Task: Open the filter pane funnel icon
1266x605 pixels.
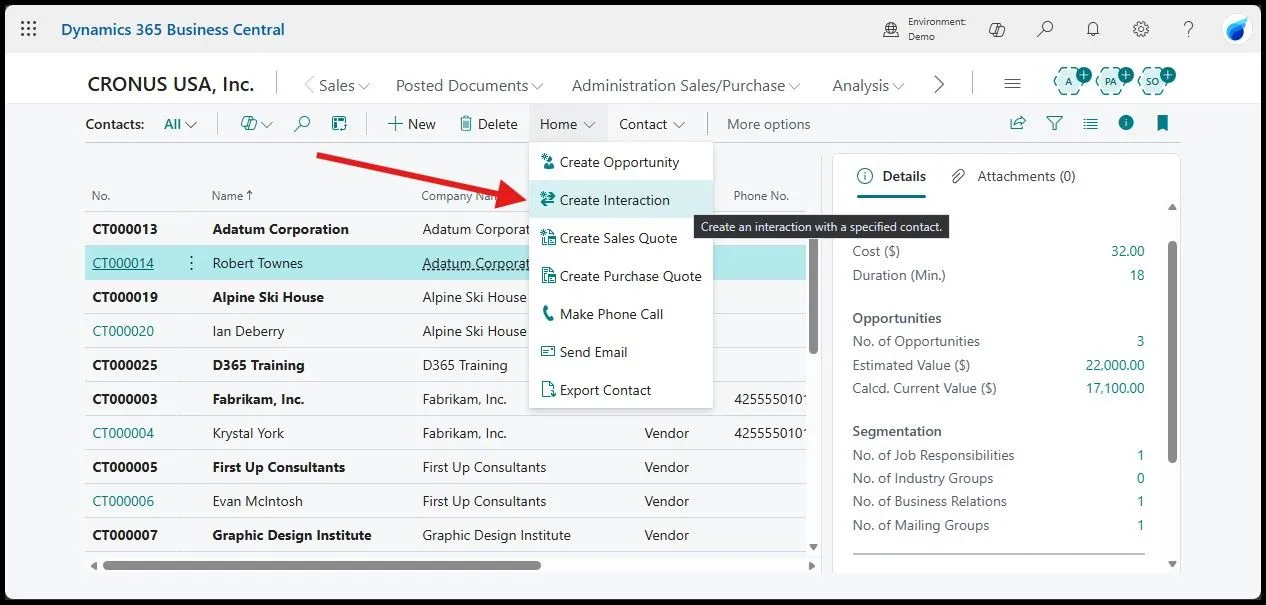Action: (1054, 123)
